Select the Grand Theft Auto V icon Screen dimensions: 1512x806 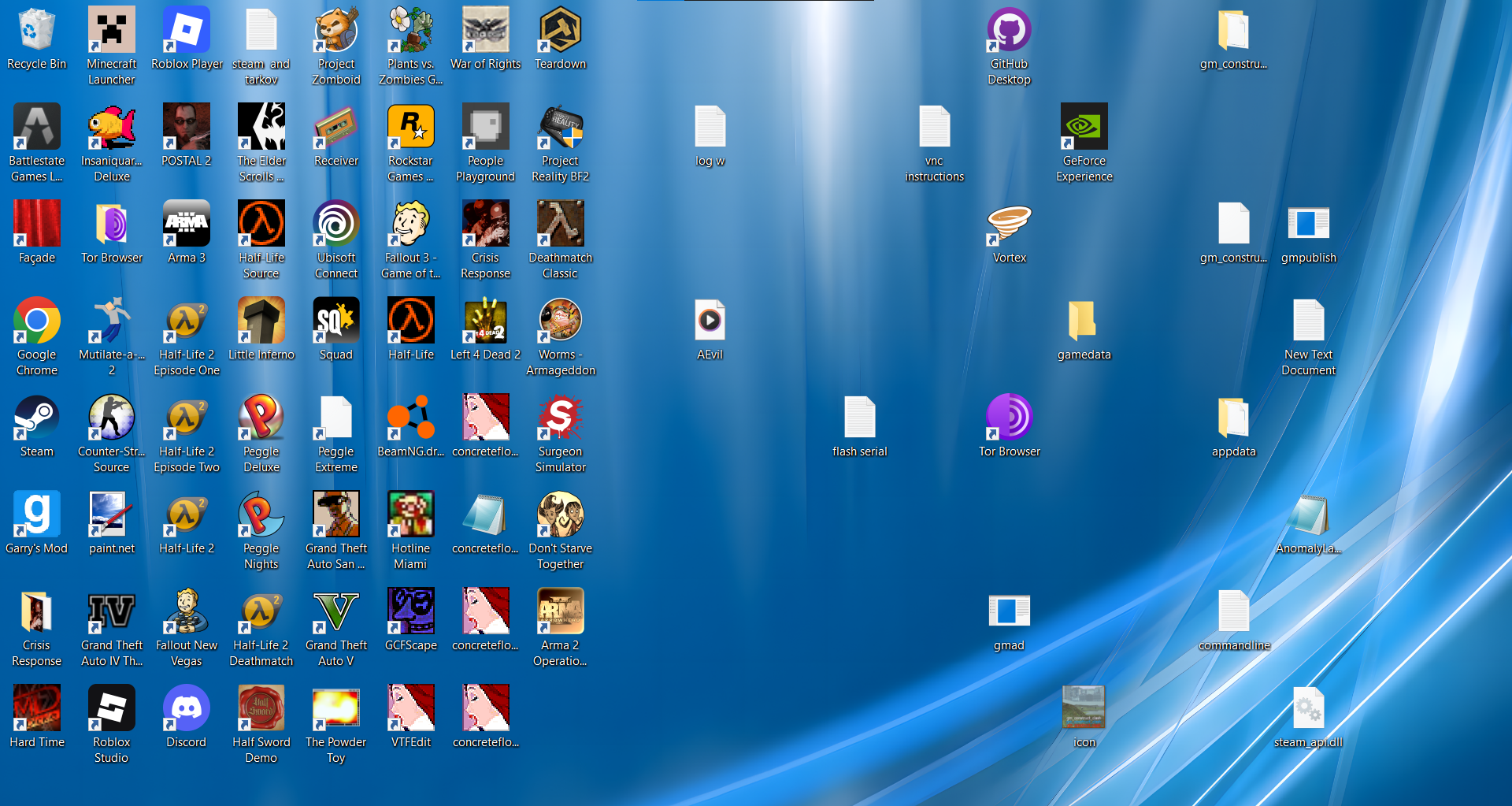[x=336, y=611]
